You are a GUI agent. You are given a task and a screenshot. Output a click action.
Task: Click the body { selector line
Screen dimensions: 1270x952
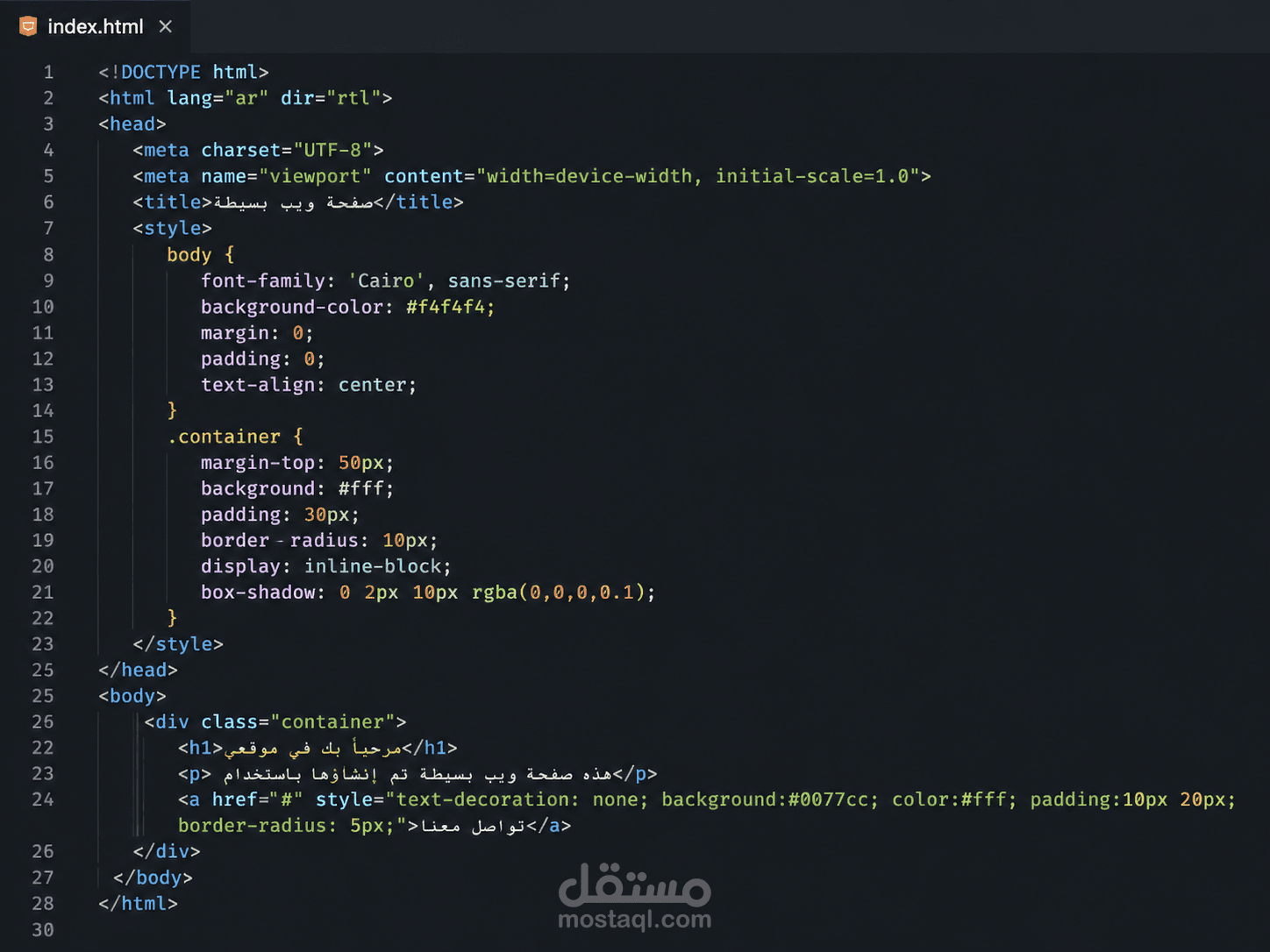click(201, 254)
